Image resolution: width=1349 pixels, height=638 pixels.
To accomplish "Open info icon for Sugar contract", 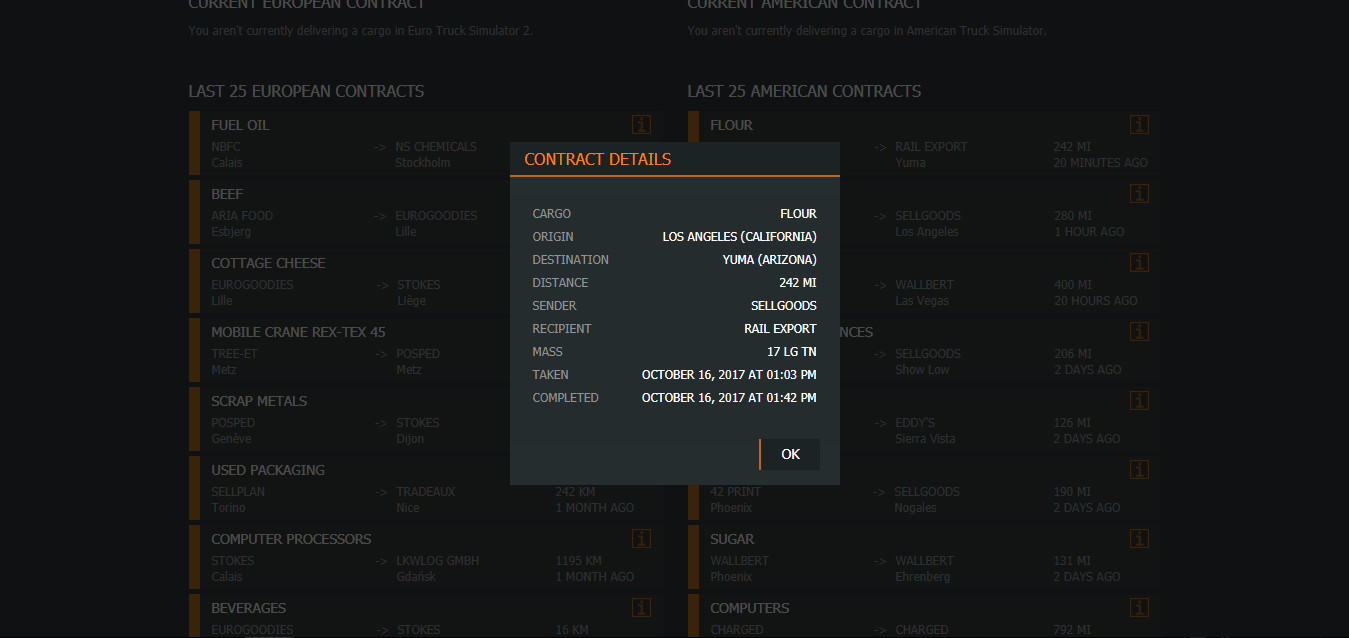I will point(1139,539).
